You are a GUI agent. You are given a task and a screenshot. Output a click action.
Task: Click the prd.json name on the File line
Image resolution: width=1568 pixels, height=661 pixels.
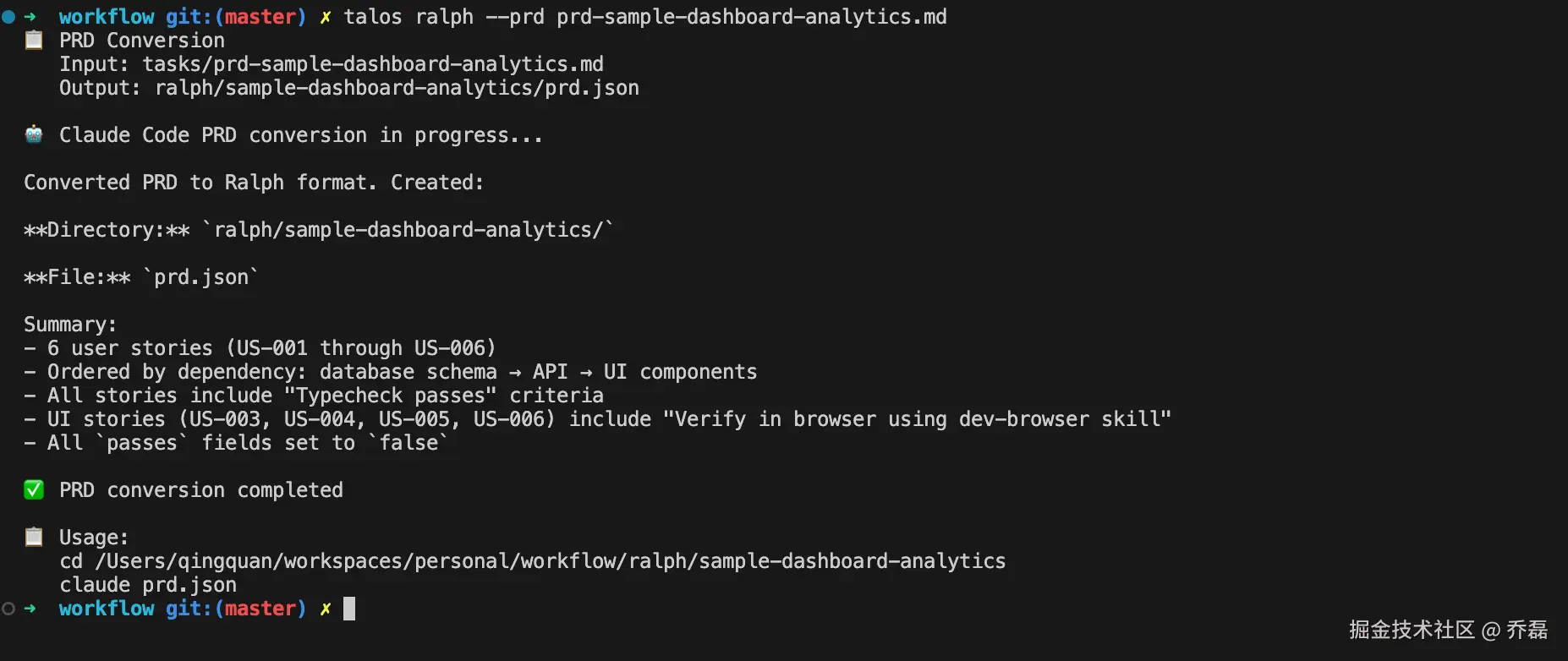[201, 277]
